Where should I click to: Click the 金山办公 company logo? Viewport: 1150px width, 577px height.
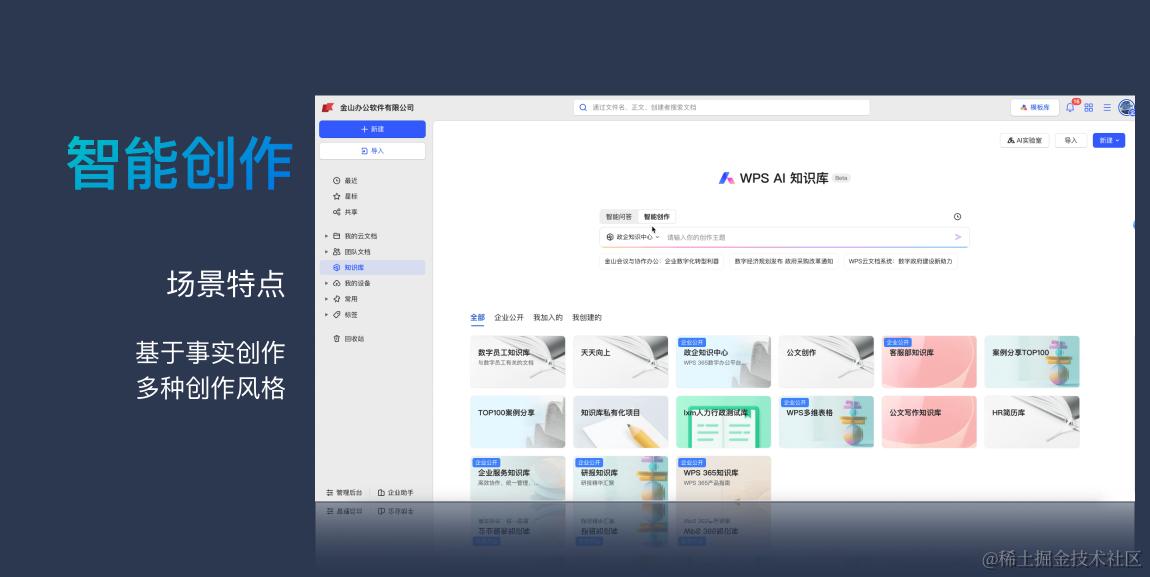tap(328, 108)
